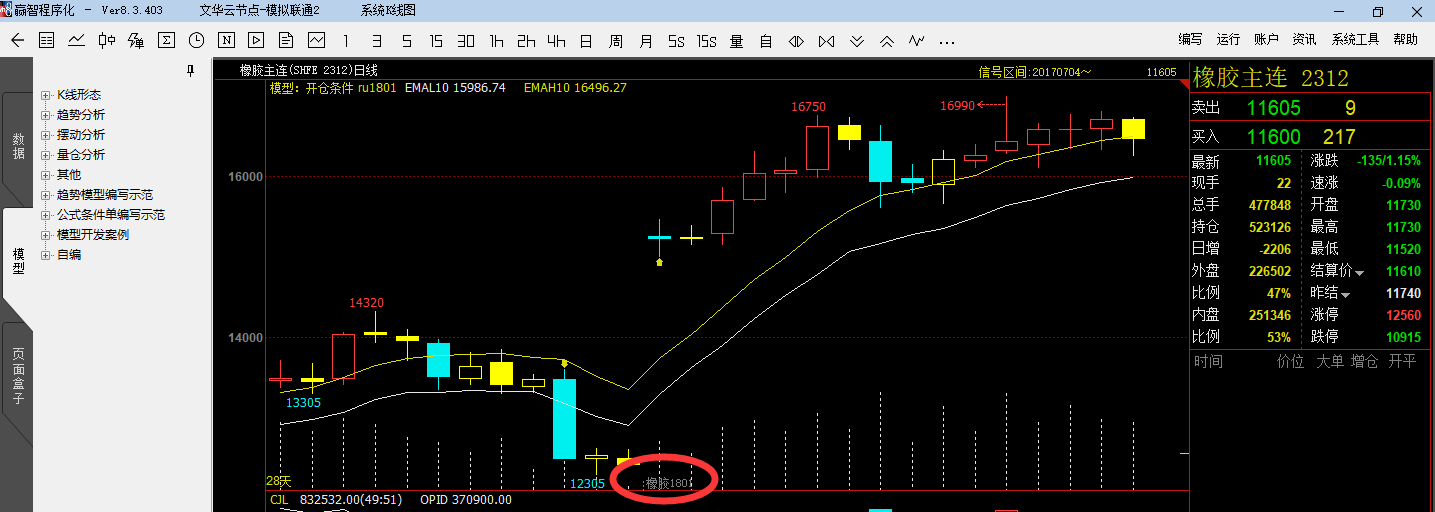
Task: Open the 昨结 dropdown arrow
Action: 1345,294
